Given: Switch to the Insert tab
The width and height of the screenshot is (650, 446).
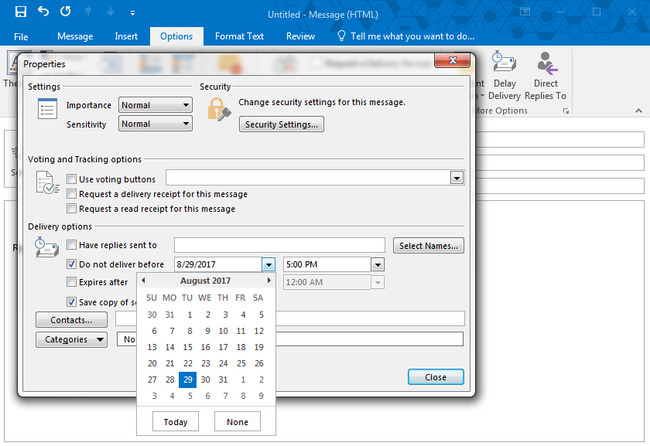Looking at the screenshot, I should coord(126,36).
